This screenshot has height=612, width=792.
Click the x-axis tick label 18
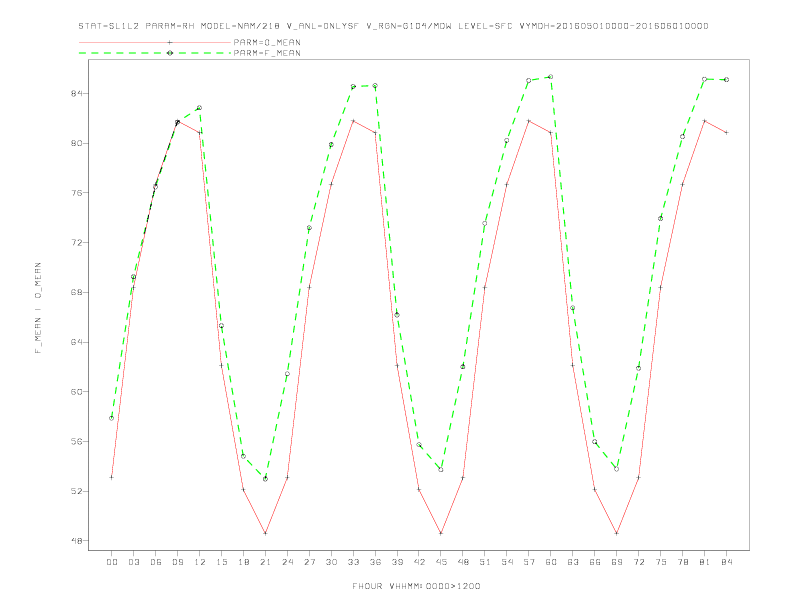tap(243, 562)
